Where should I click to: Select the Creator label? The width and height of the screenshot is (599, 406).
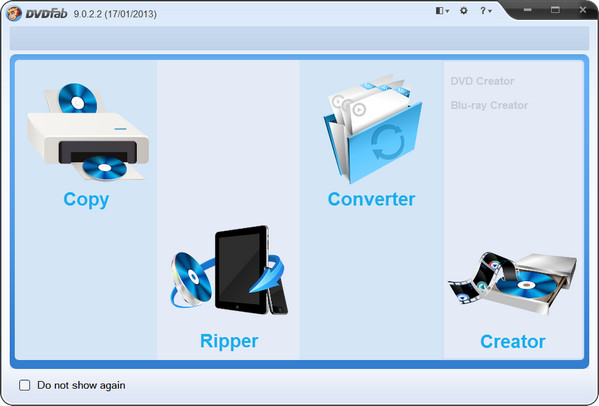click(513, 341)
